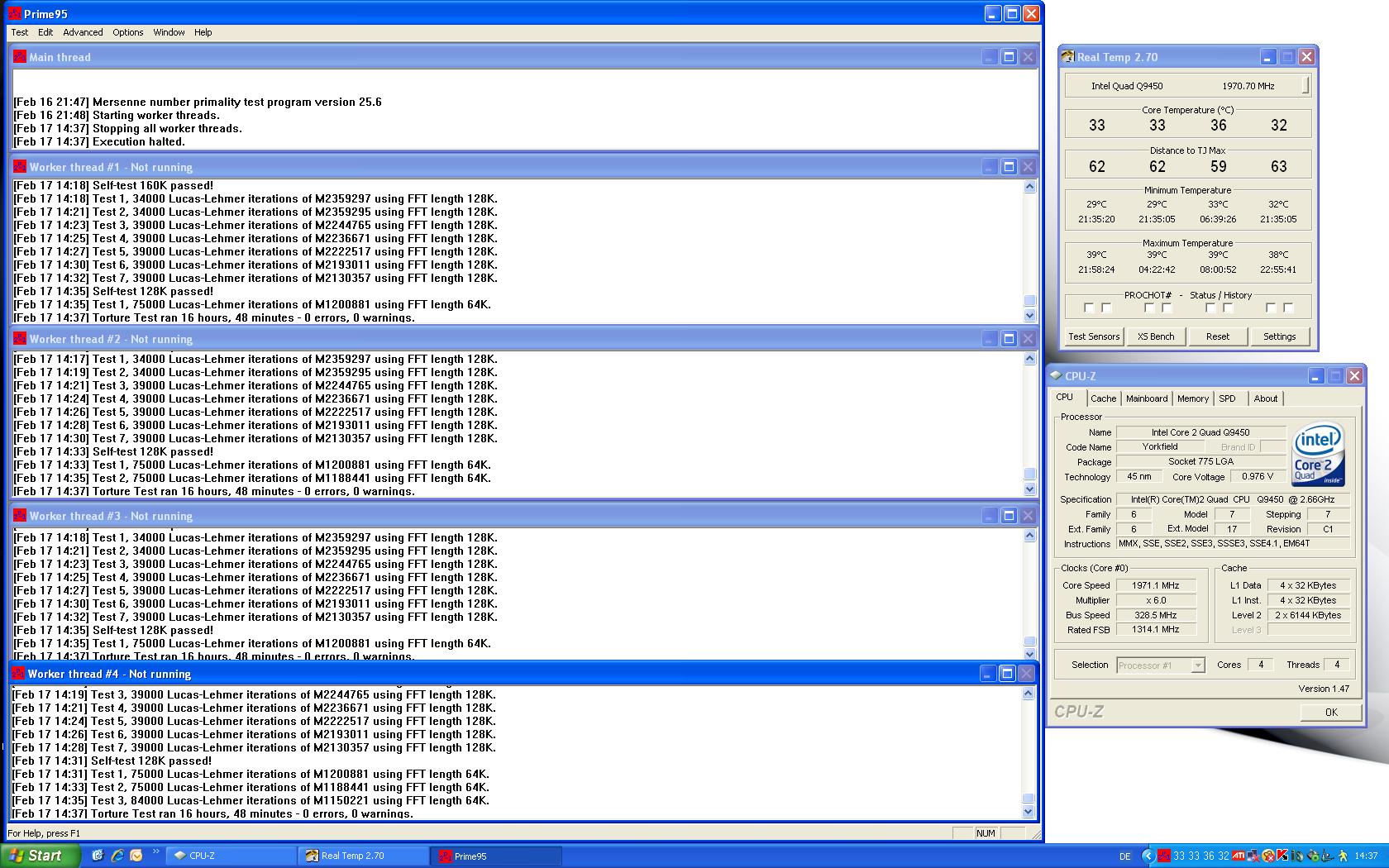The height and width of the screenshot is (868, 1389).
Task: Open the Outlook quick launch icon
Action: (136, 856)
